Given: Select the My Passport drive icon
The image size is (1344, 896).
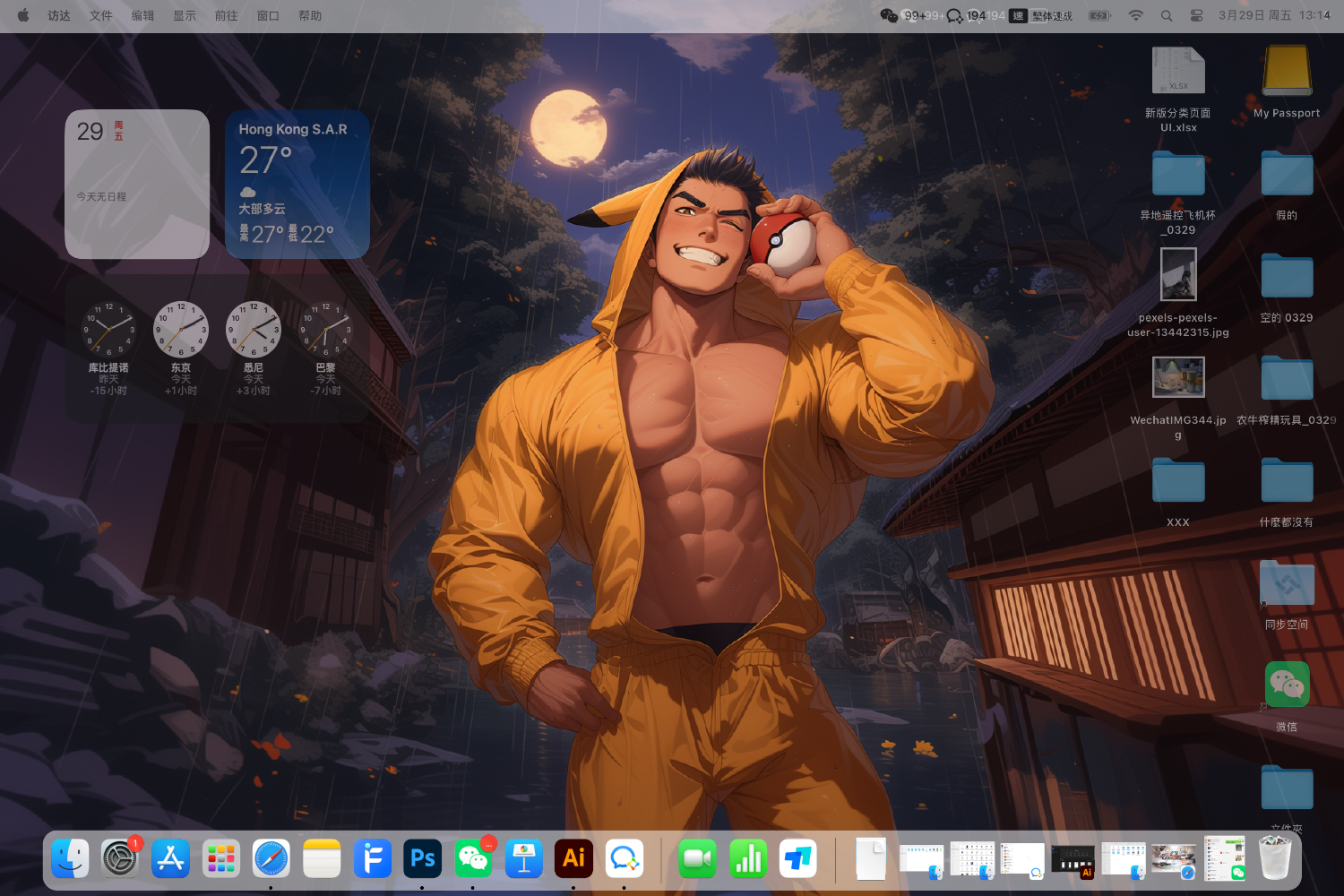Looking at the screenshot, I should pos(1287,72).
